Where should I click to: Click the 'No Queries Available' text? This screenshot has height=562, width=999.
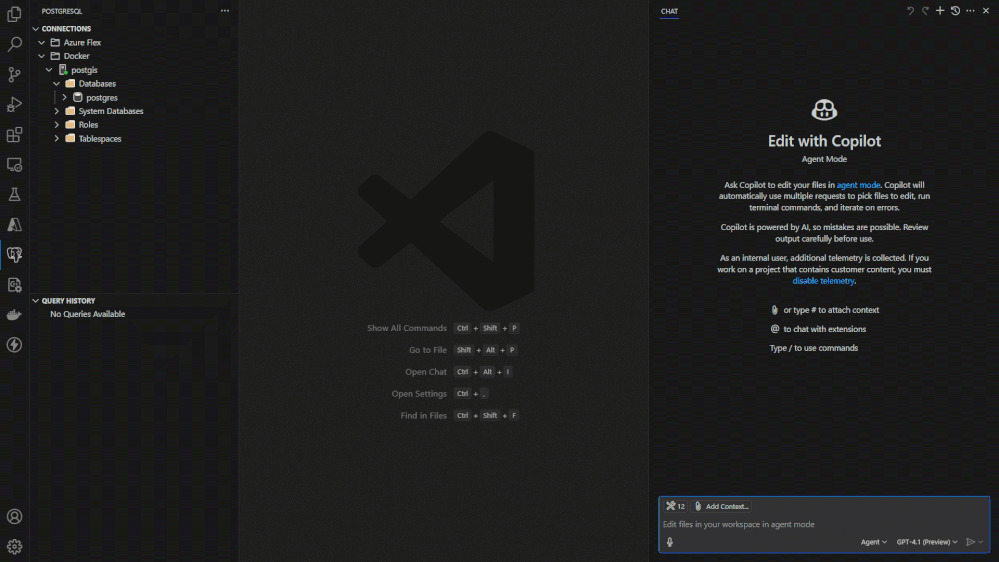point(87,314)
